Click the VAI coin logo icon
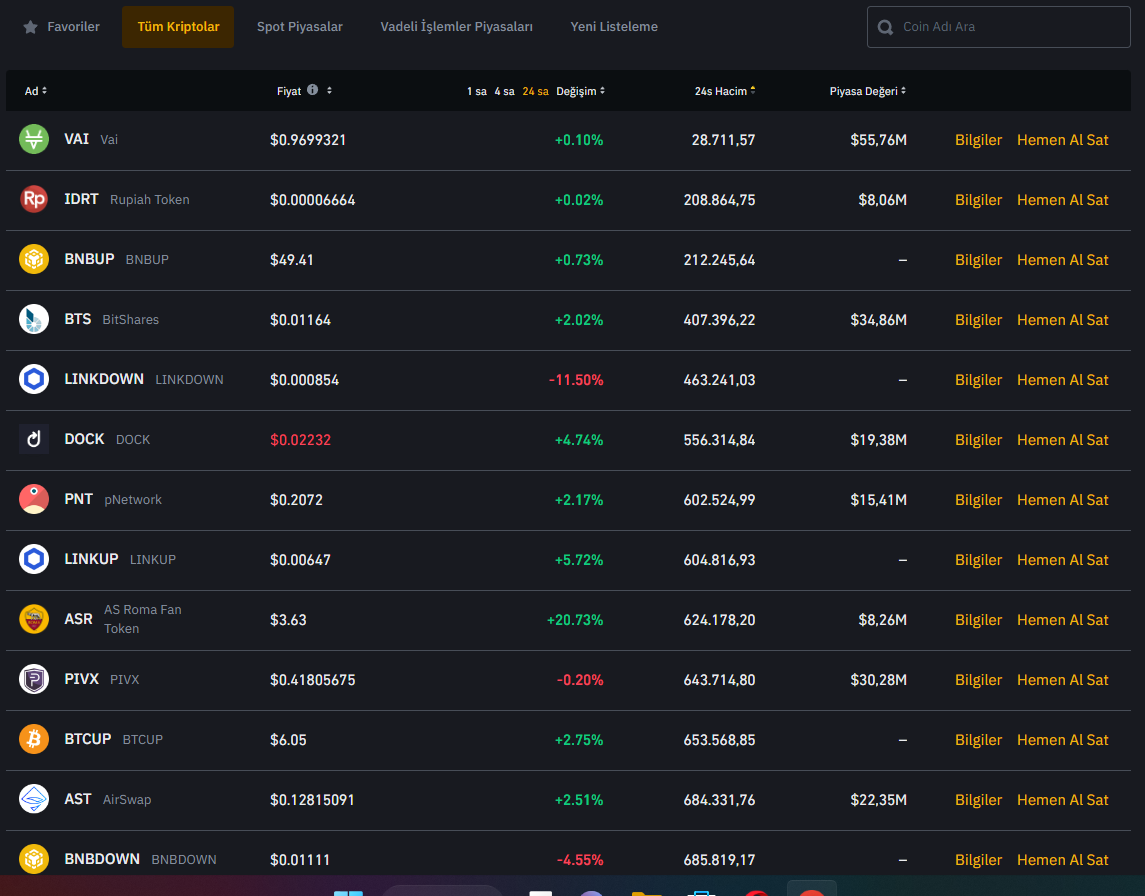The width and height of the screenshot is (1145, 896). coord(34,140)
